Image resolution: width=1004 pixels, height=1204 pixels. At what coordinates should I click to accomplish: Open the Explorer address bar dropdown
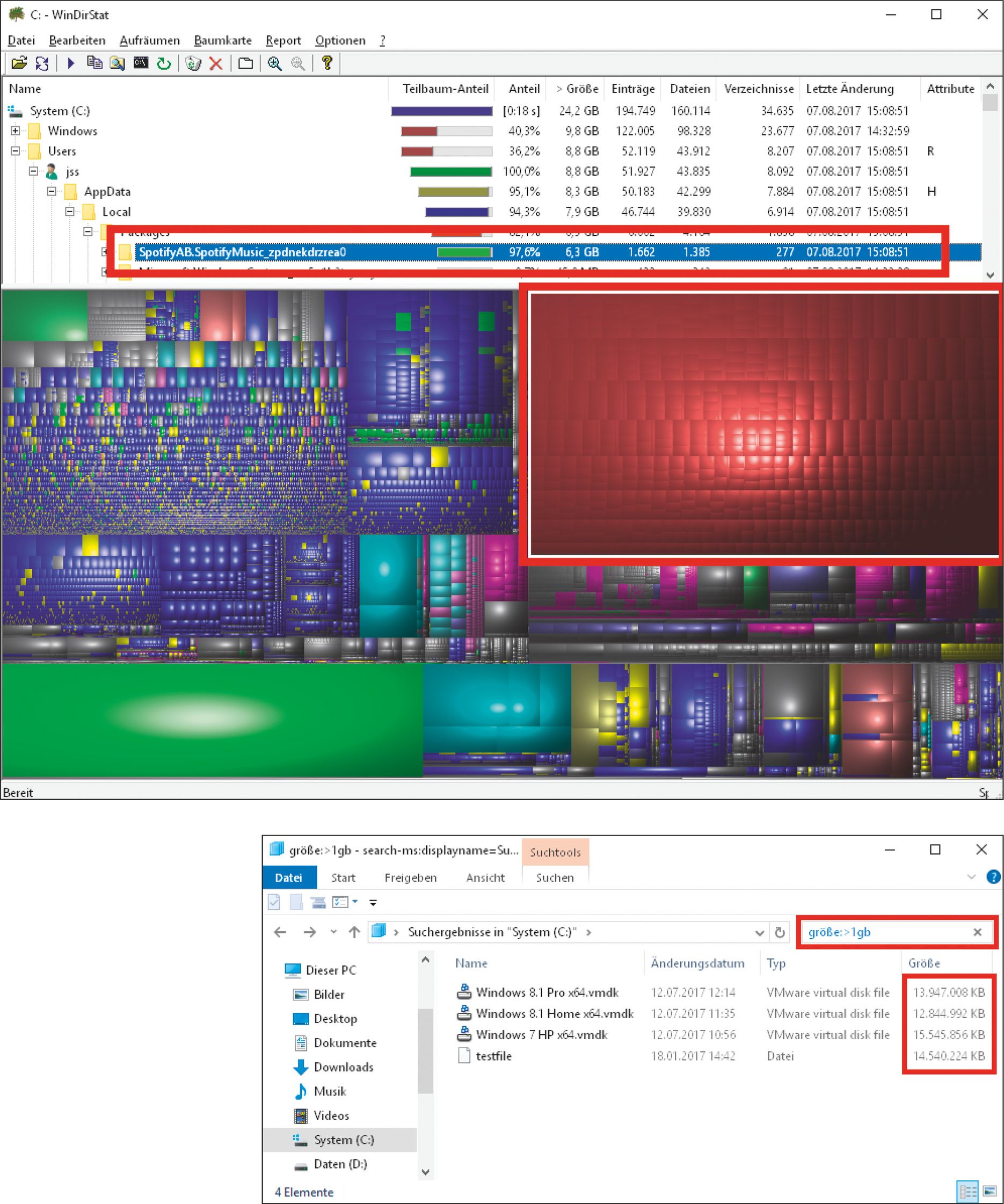coord(759,932)
